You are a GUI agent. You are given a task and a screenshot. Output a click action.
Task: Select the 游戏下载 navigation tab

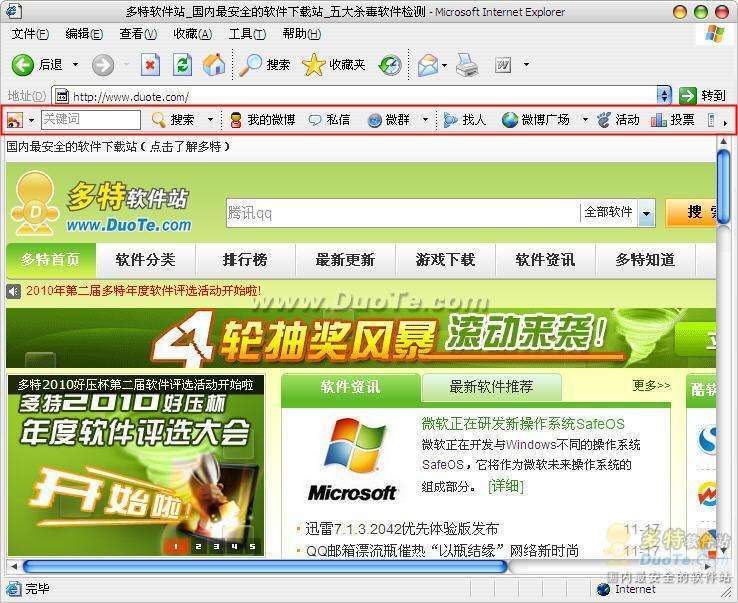click(x=445, y=260)
